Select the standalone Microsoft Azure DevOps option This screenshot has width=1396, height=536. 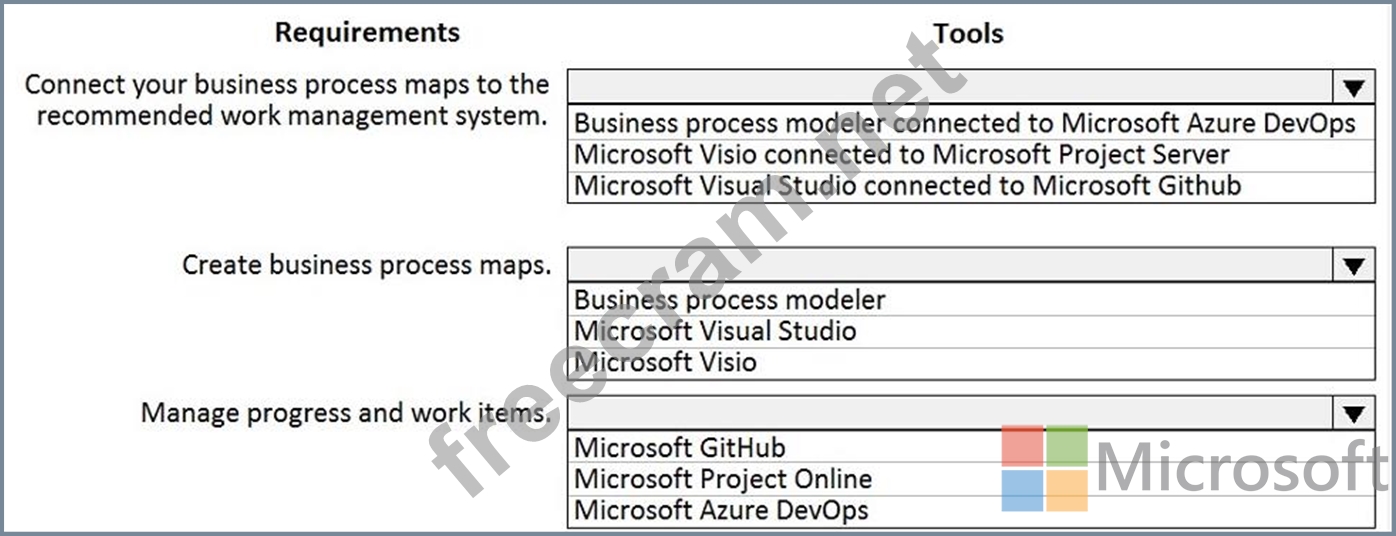(x=721, y=510)
